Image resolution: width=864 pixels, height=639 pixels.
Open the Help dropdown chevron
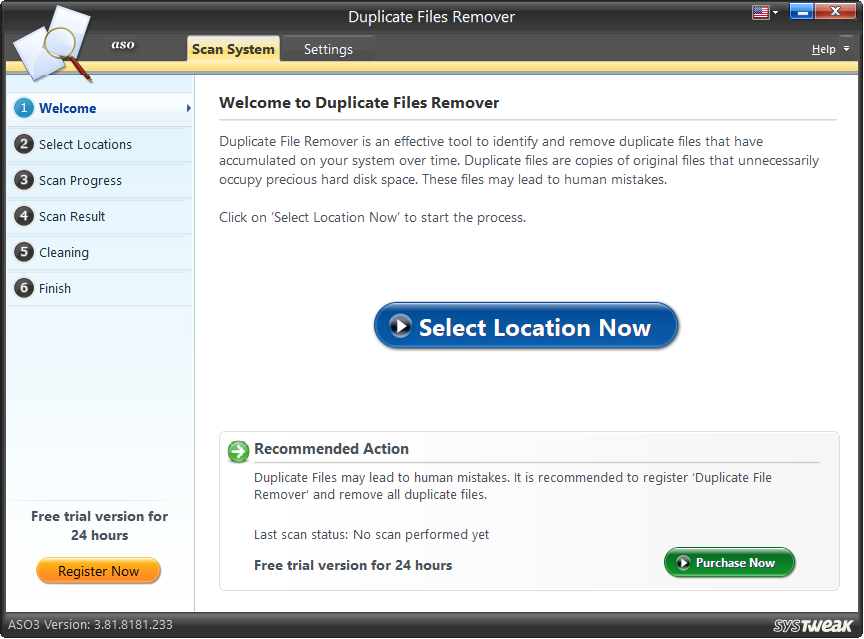coord(846,48)
